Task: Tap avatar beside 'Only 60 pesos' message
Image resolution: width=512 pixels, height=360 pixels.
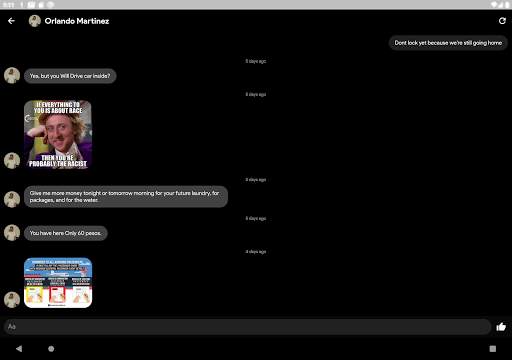Action: tap(12, 233)
